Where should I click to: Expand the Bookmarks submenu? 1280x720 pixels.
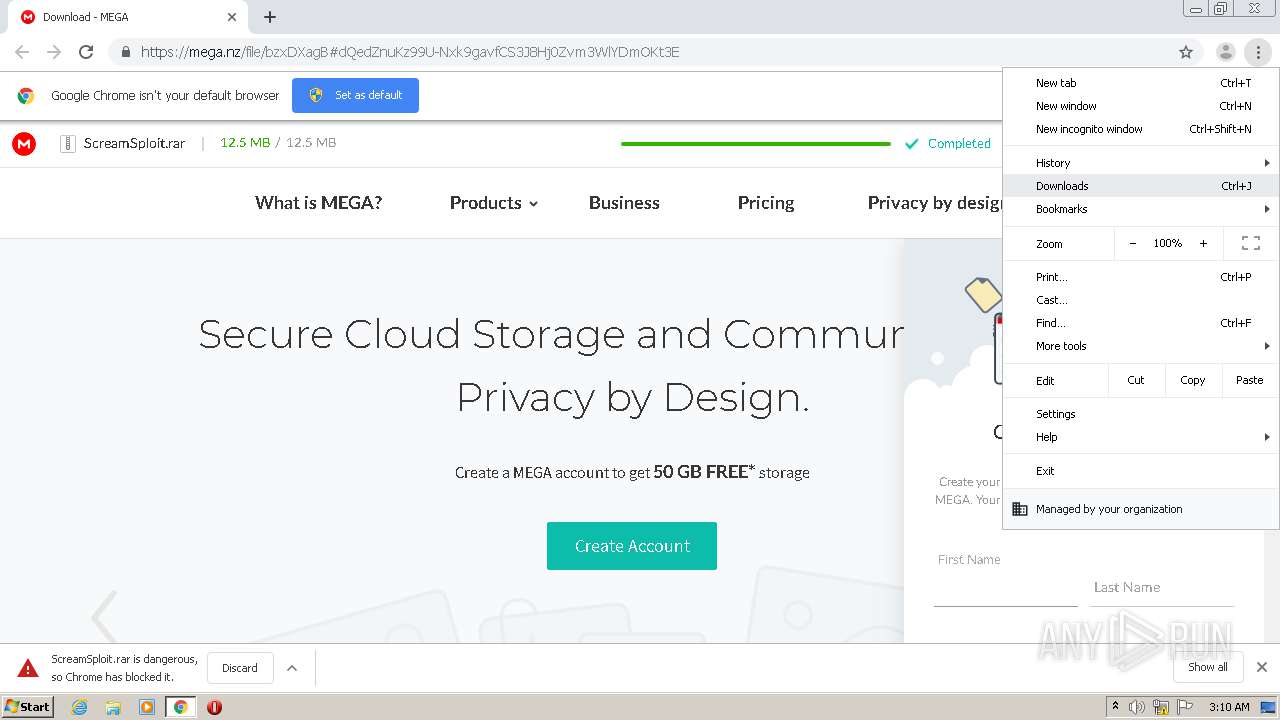pyautogui.click(x=1141, y=209)
